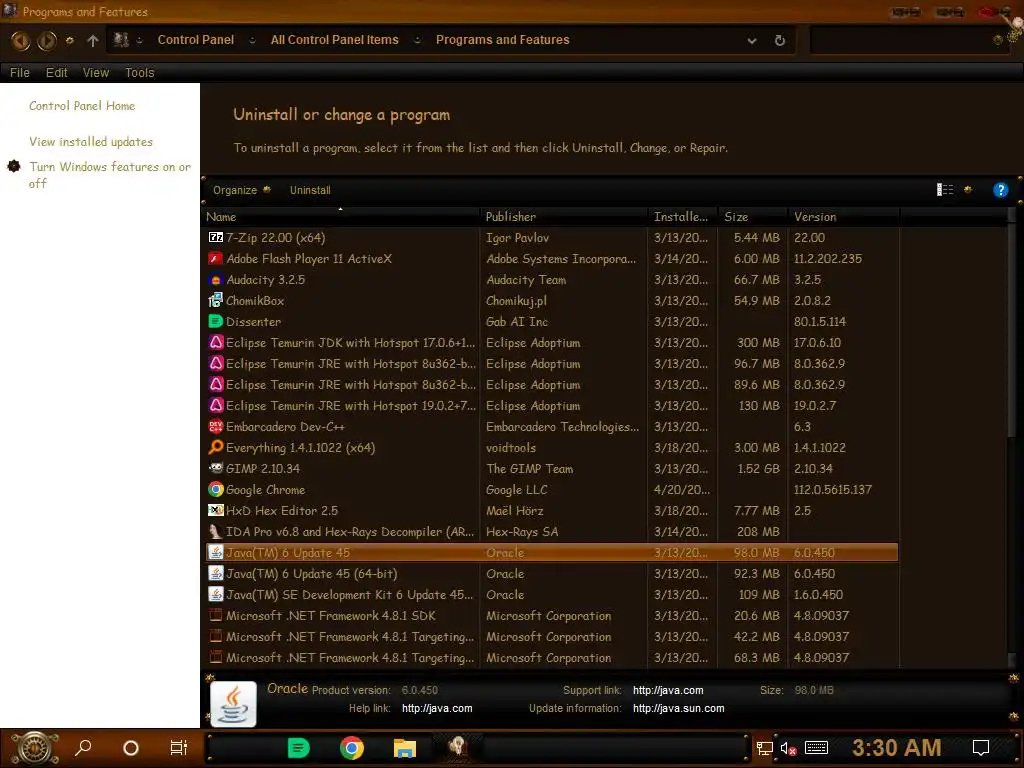Go up one folder level
This screenshot has height=768, width=1024.
93,40
